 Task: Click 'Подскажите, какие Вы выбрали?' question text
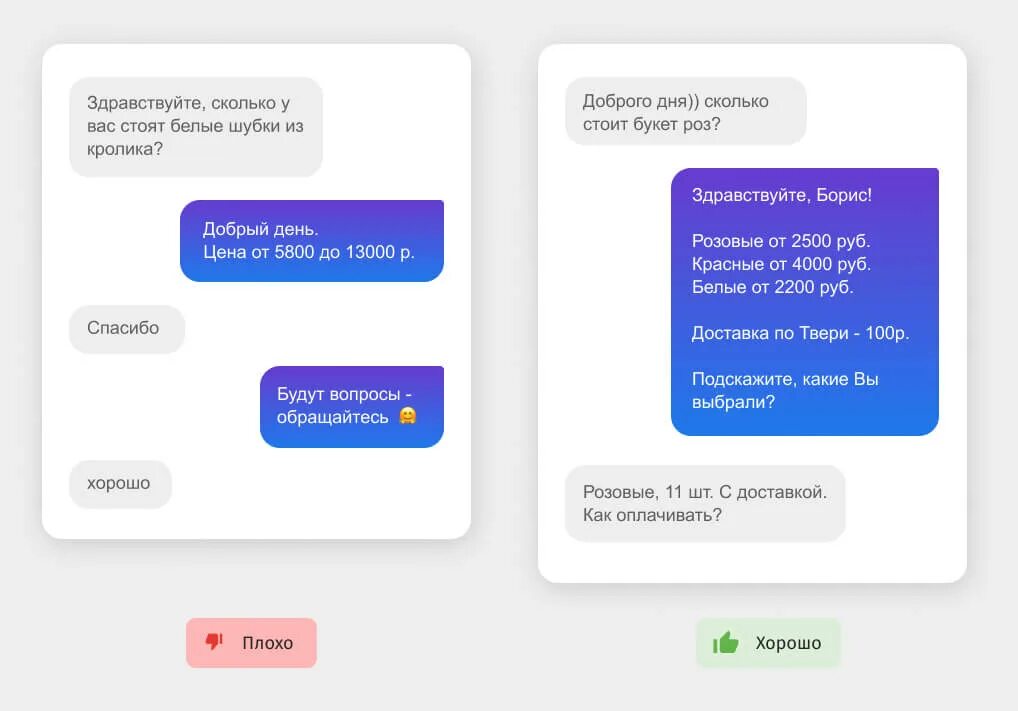(785, 390)
